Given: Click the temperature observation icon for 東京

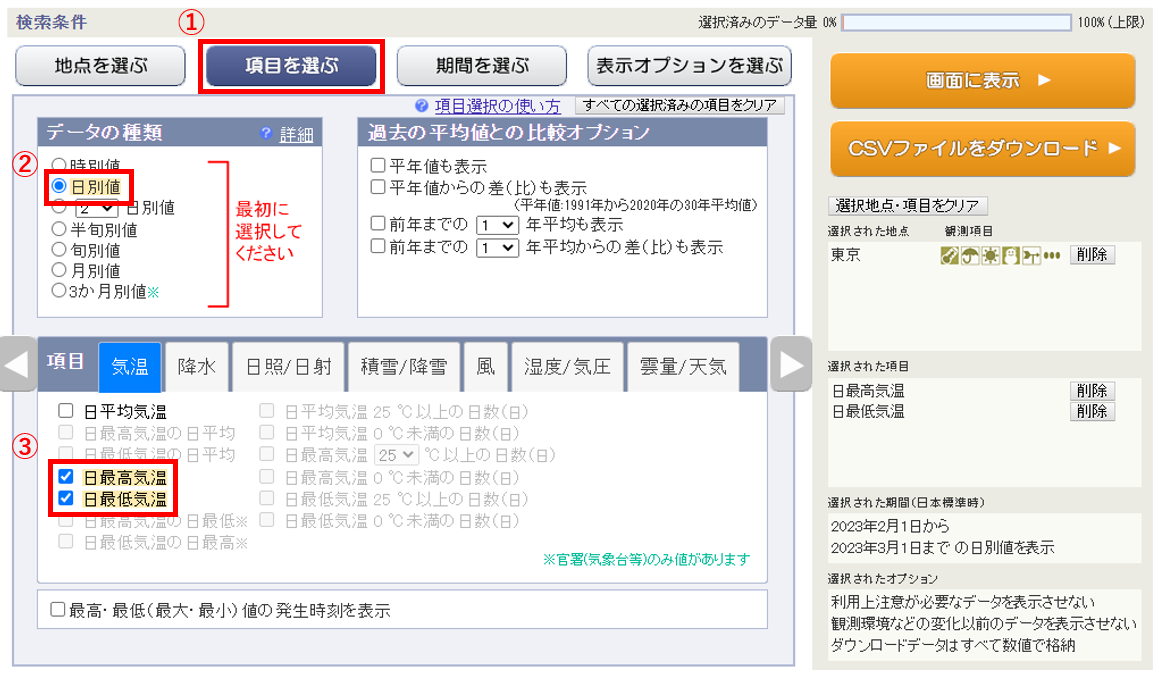Looking at the screenshot, I should 949,254.
